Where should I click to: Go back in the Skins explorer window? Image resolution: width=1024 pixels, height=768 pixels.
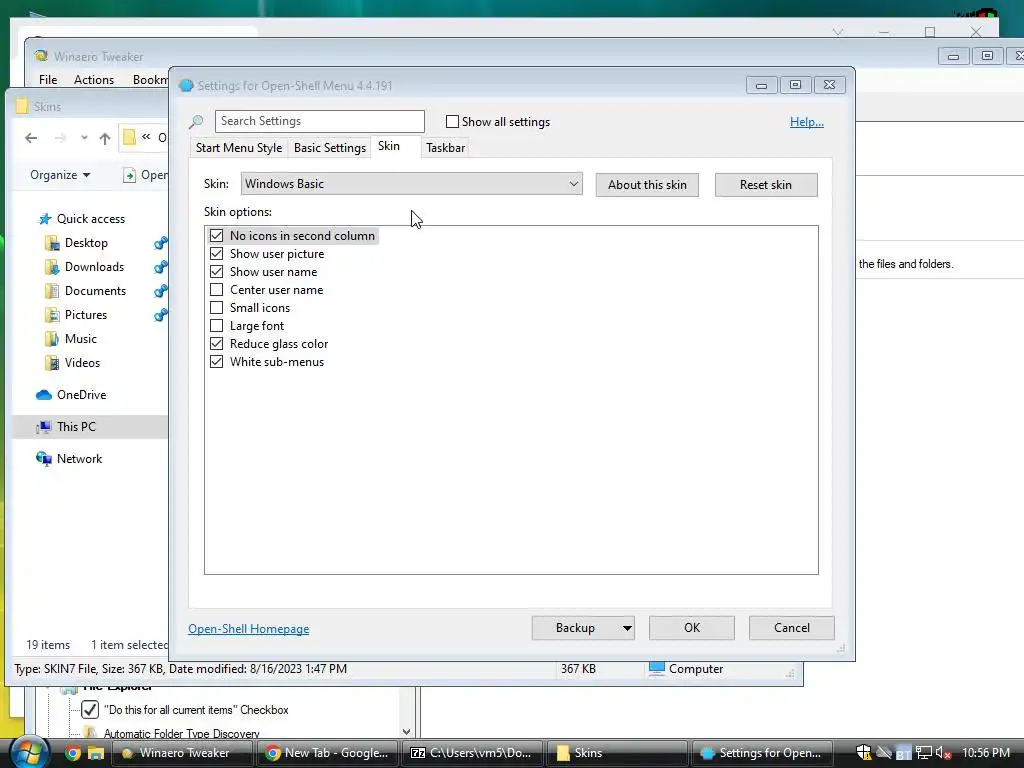click(x=31, y=138)
